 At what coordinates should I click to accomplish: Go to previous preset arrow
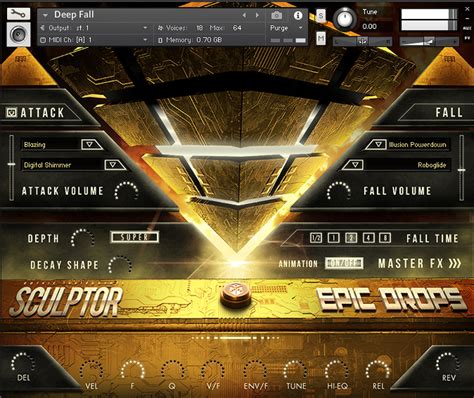244,15
